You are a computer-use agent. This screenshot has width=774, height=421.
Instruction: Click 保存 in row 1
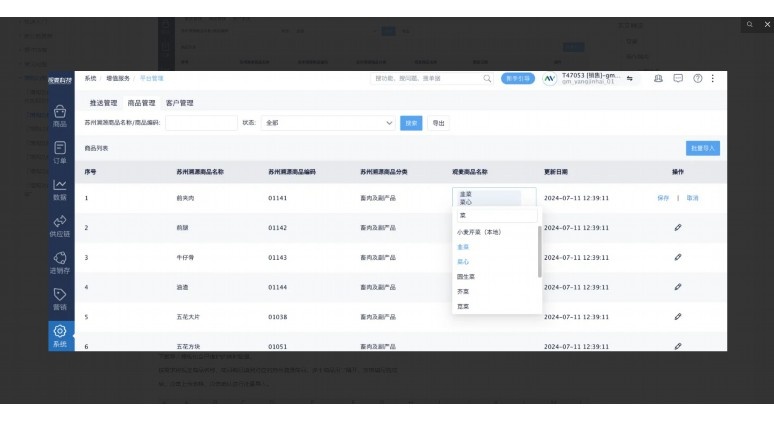point(663,198)
